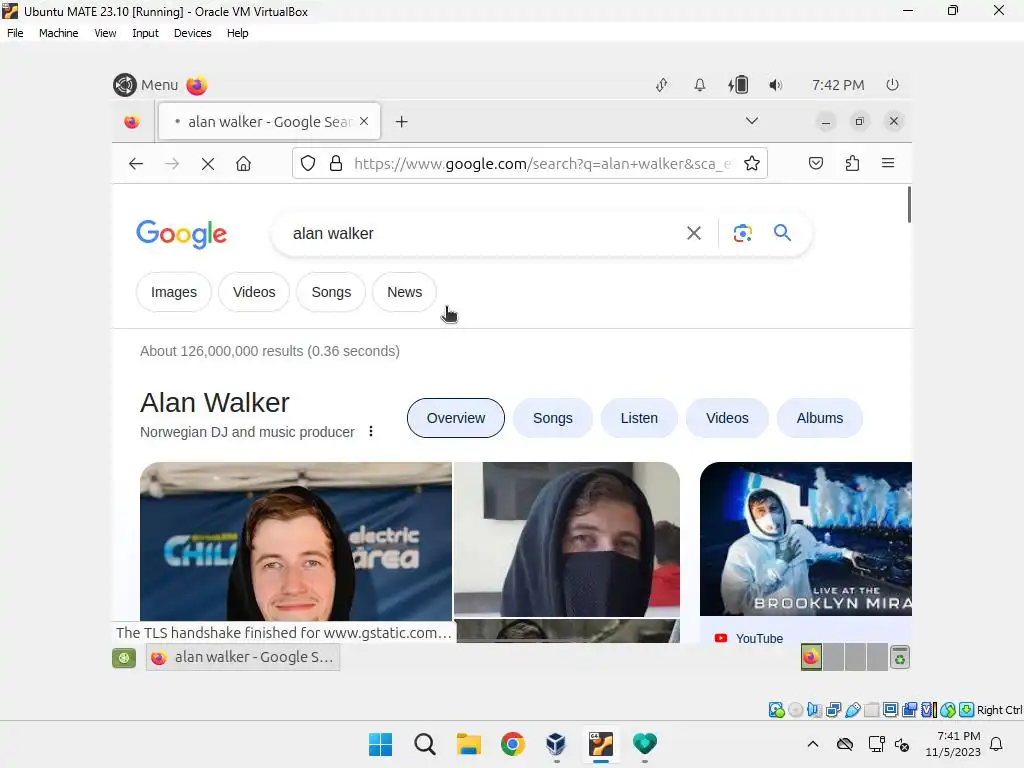Select the Overview knowledge panel tab
Screen dimensions: 1024x768
(456, 418)
